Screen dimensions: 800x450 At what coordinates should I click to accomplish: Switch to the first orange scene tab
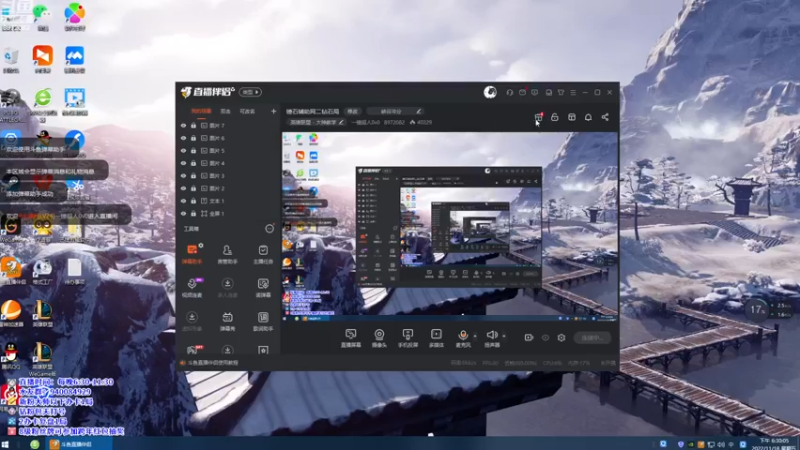click(x=201, y=111)
